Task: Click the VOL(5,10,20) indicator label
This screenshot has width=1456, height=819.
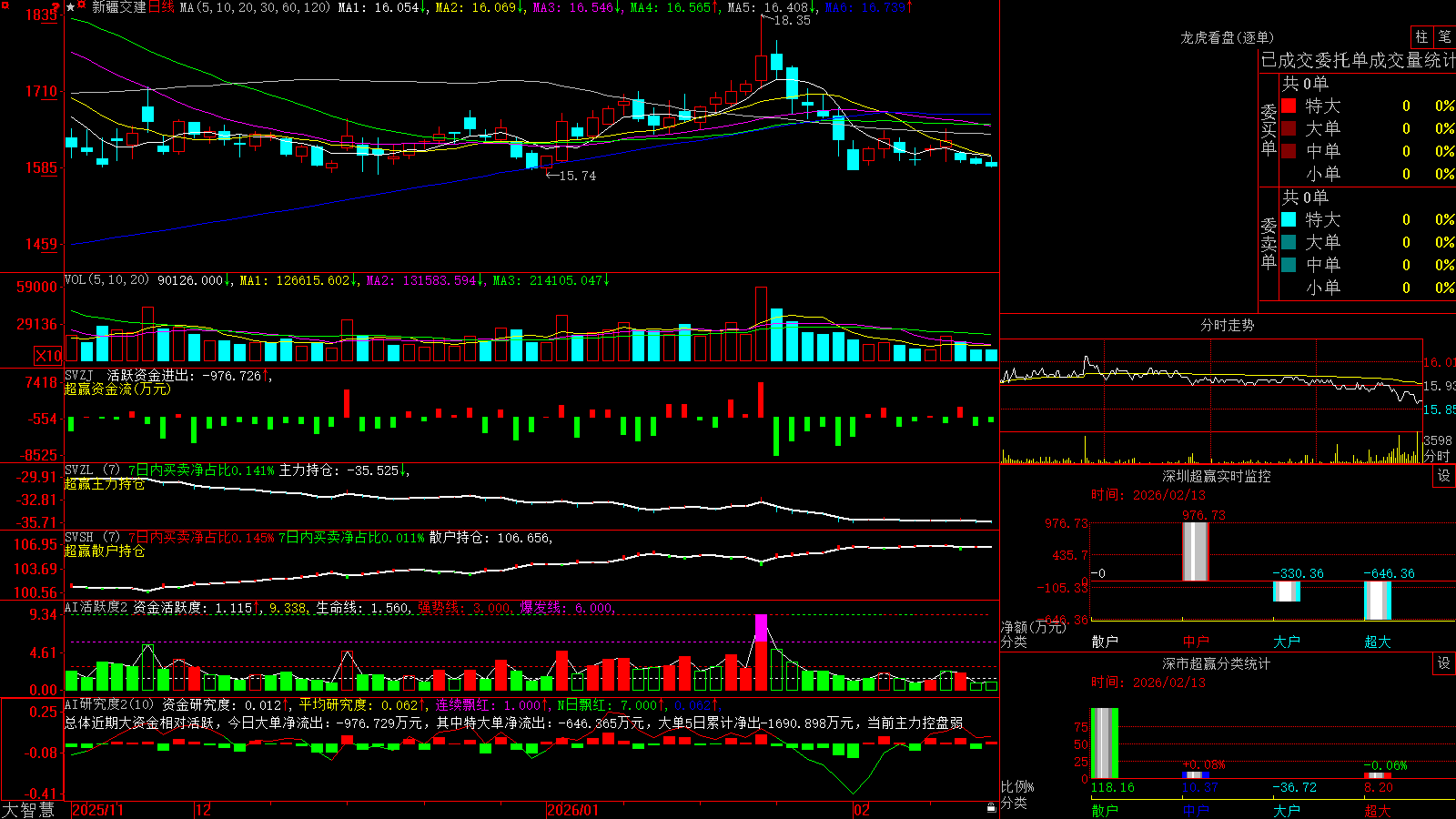Action: (x=106, y=280)
